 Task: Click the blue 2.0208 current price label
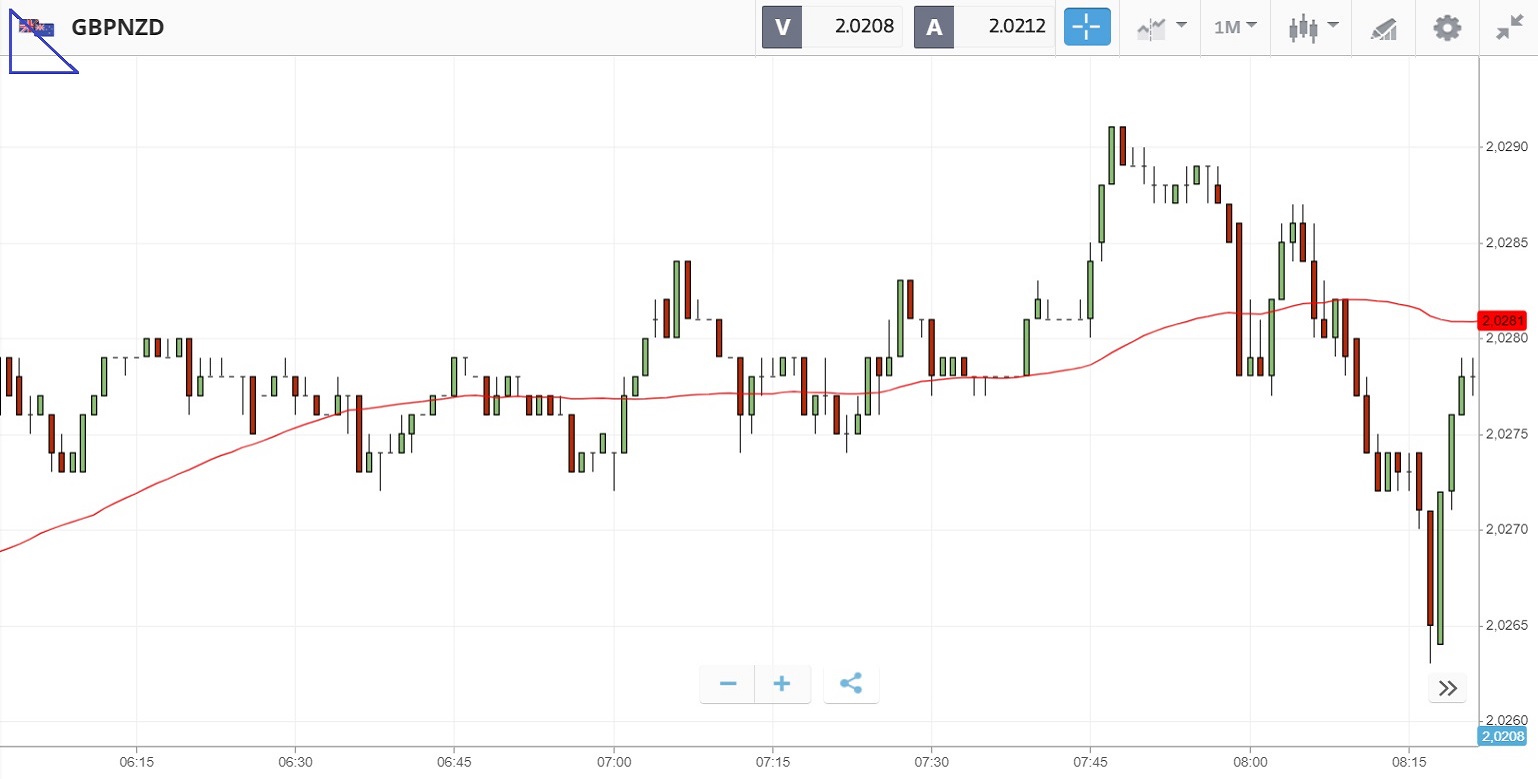coord(1503,737)
